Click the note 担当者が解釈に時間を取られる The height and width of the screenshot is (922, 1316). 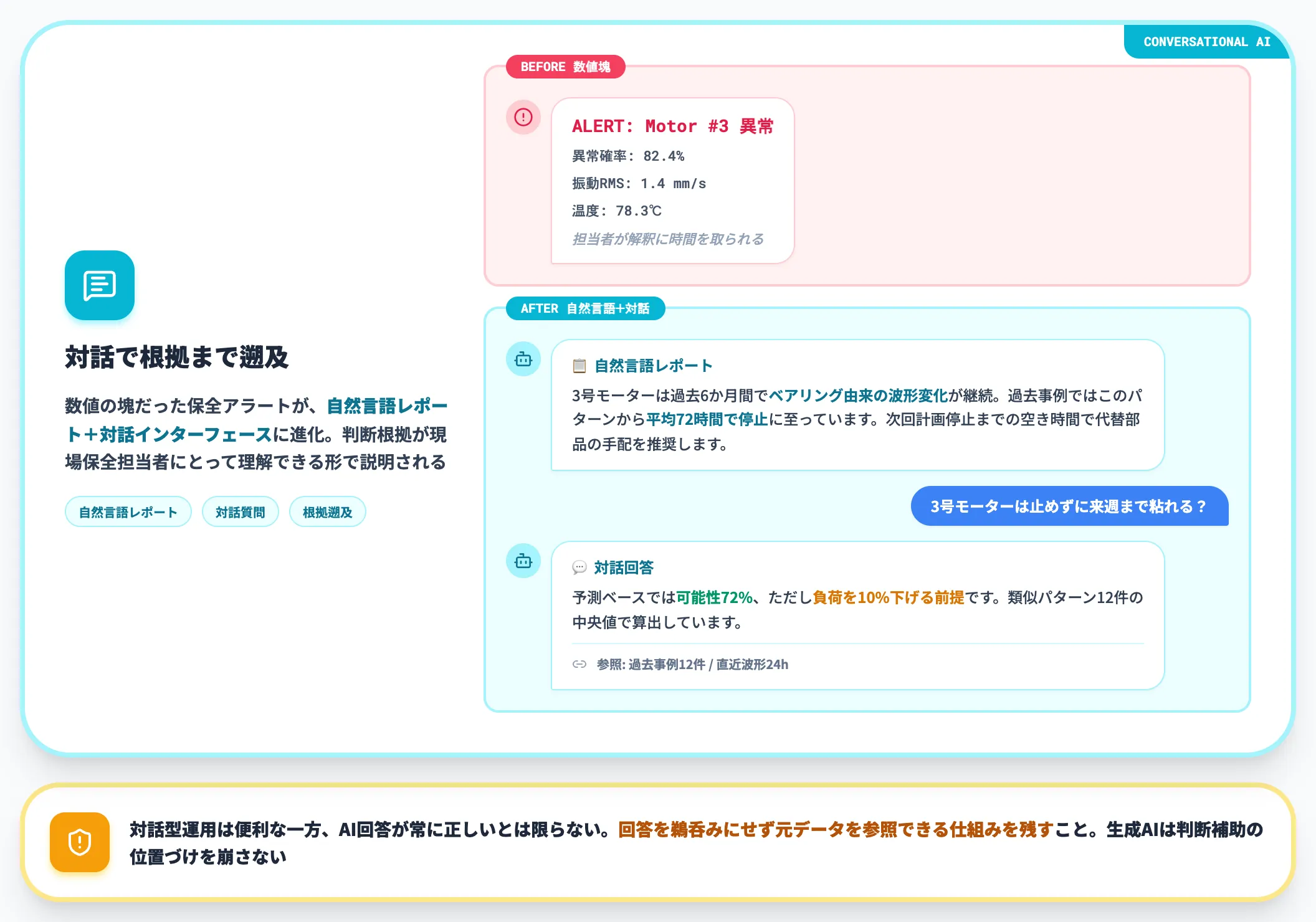pos(668,239)
